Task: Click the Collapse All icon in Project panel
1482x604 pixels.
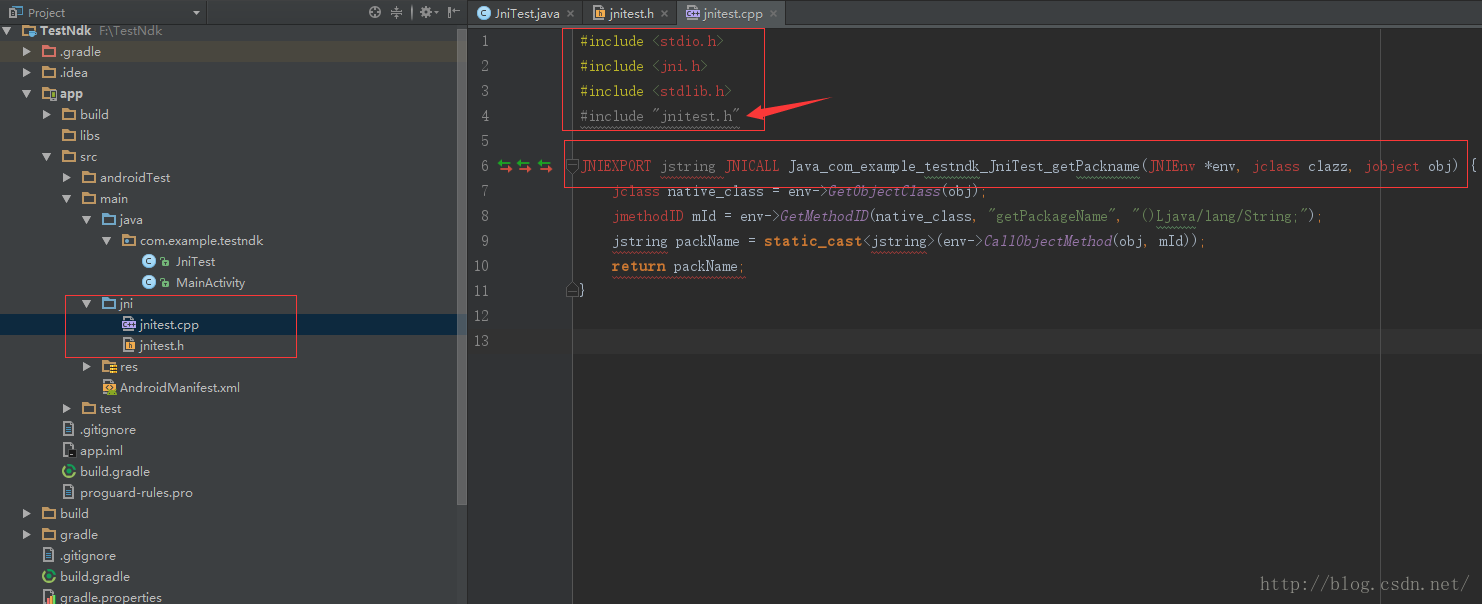Action: click(397, 12)
